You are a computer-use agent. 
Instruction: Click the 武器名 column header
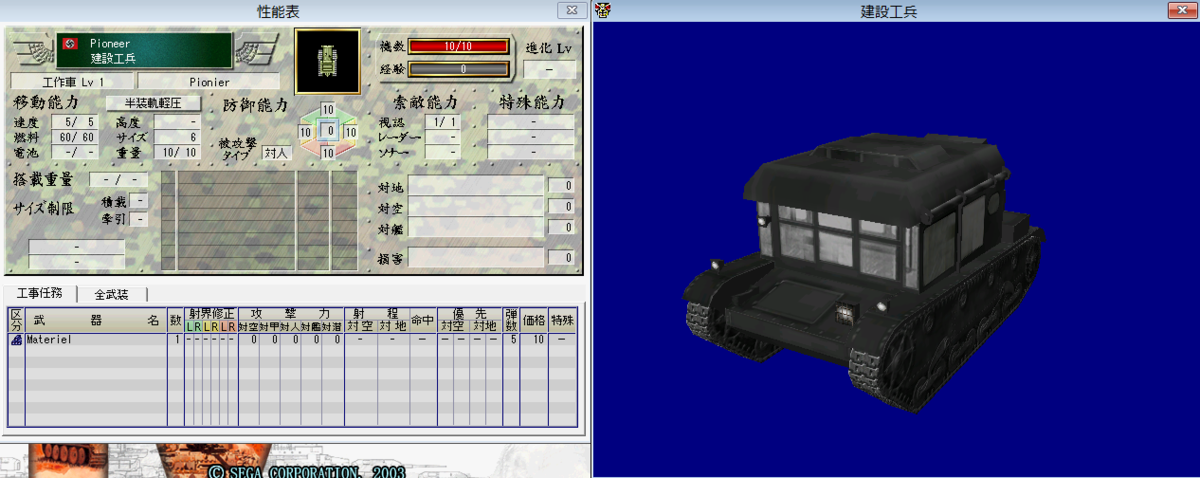coord(95,320)
